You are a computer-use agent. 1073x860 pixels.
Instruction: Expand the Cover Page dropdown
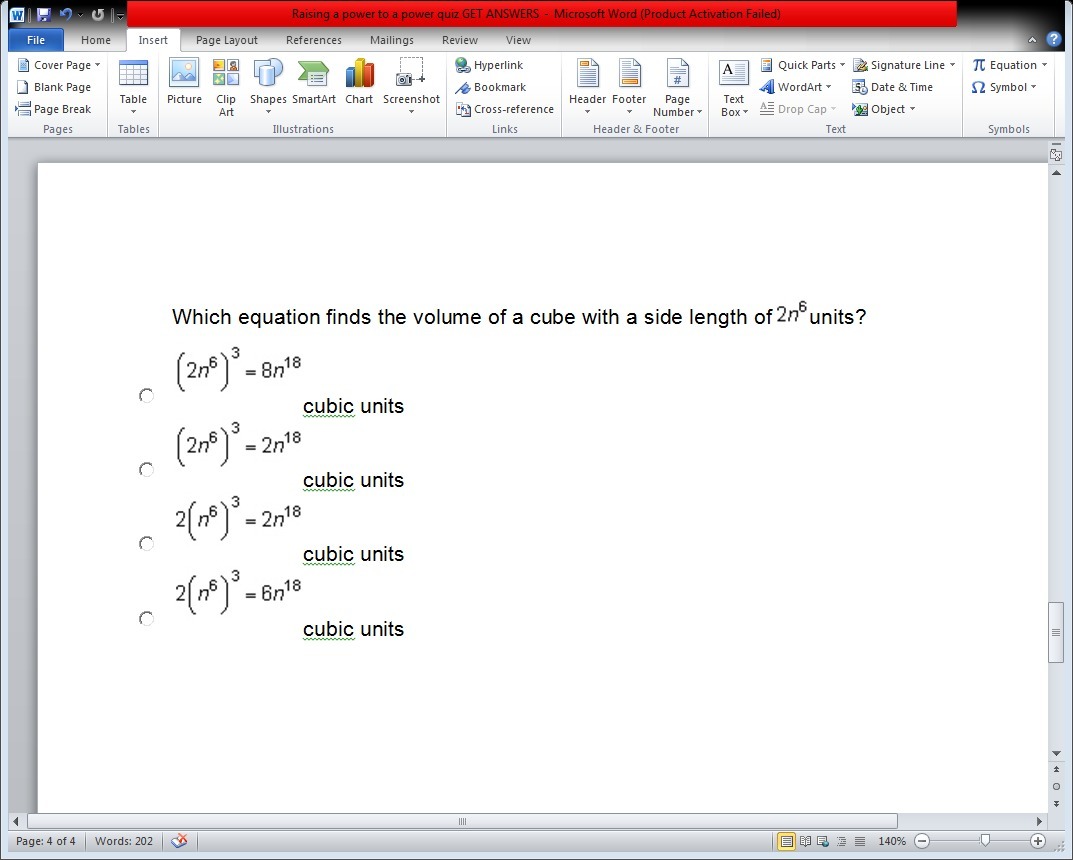click(x=60, y=65)
